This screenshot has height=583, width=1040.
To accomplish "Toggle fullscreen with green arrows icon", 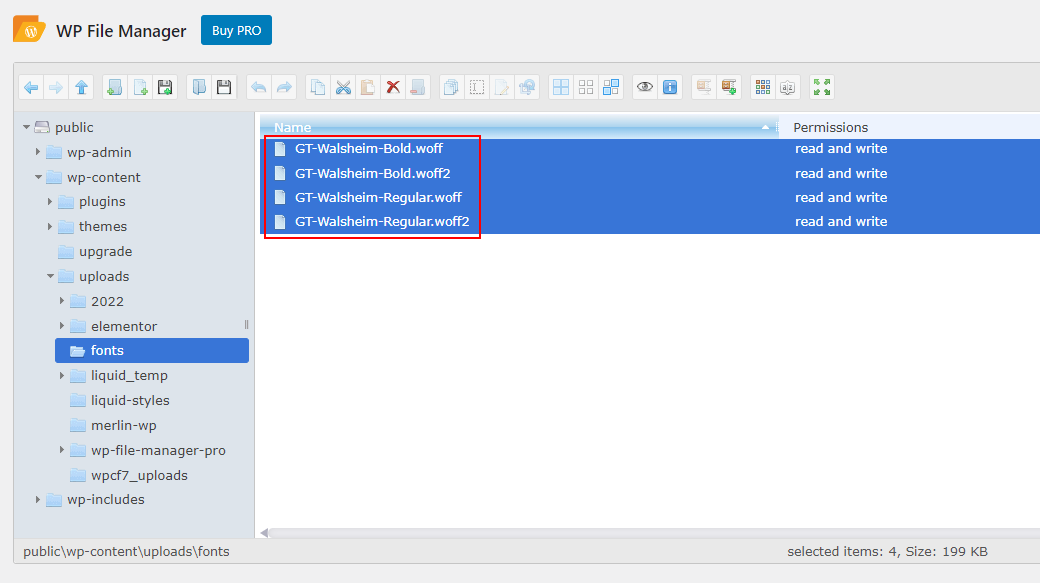I will tap(822, 88).
